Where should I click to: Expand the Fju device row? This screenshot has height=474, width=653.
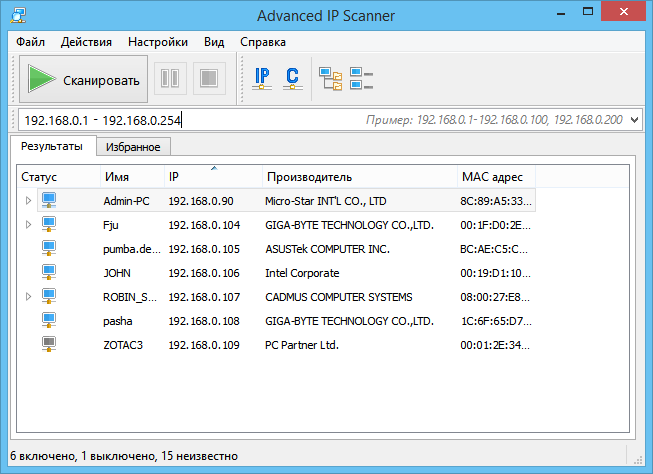28,225
